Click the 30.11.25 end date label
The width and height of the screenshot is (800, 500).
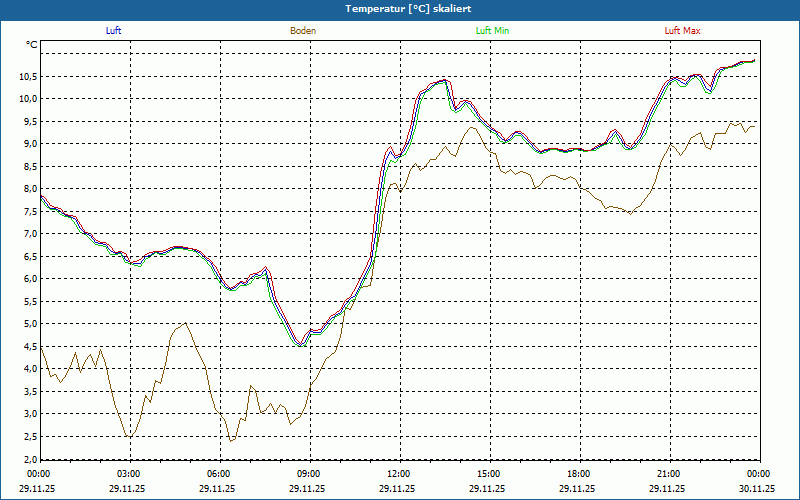coord(757,489)
